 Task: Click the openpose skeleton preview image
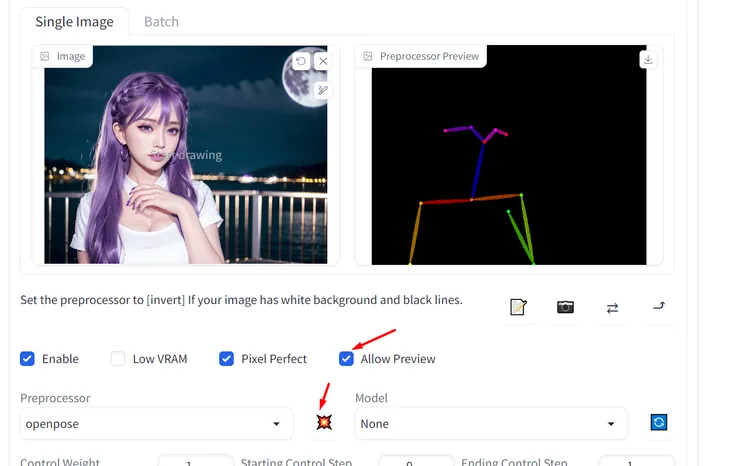(509, 155)
